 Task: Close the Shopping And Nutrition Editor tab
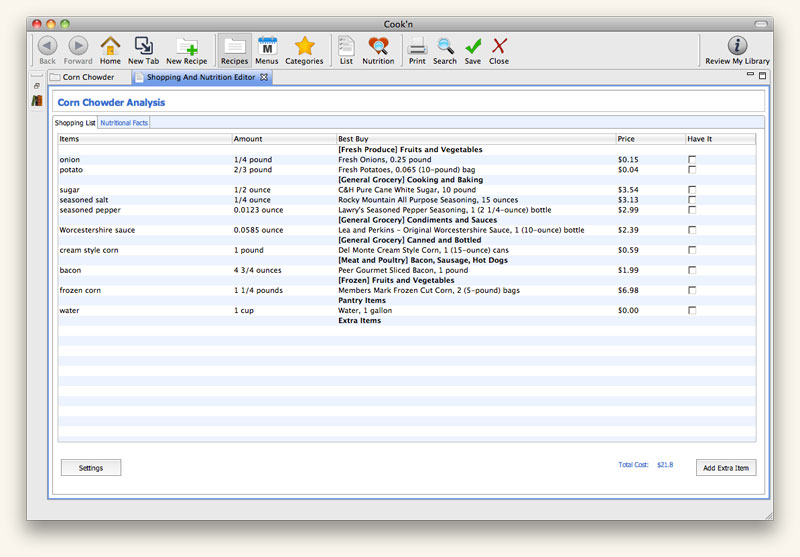pos(264,77)
